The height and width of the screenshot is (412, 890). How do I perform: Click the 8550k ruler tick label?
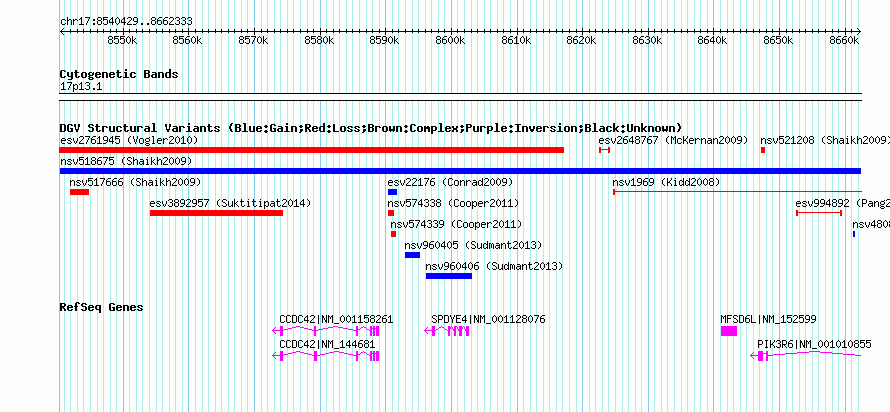[x=123, y=41]
